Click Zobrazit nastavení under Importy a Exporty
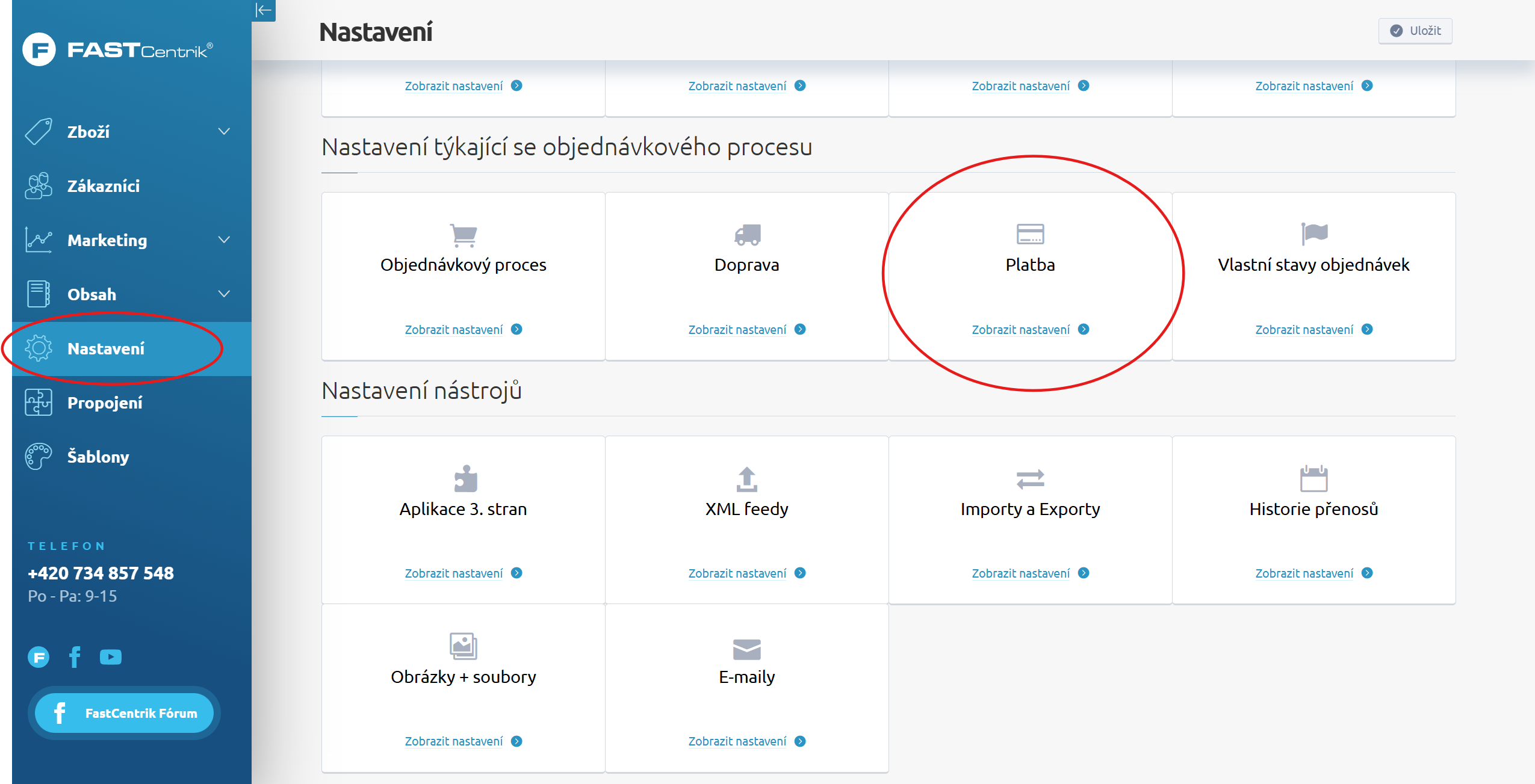1535x784 pixels. 1021,573
